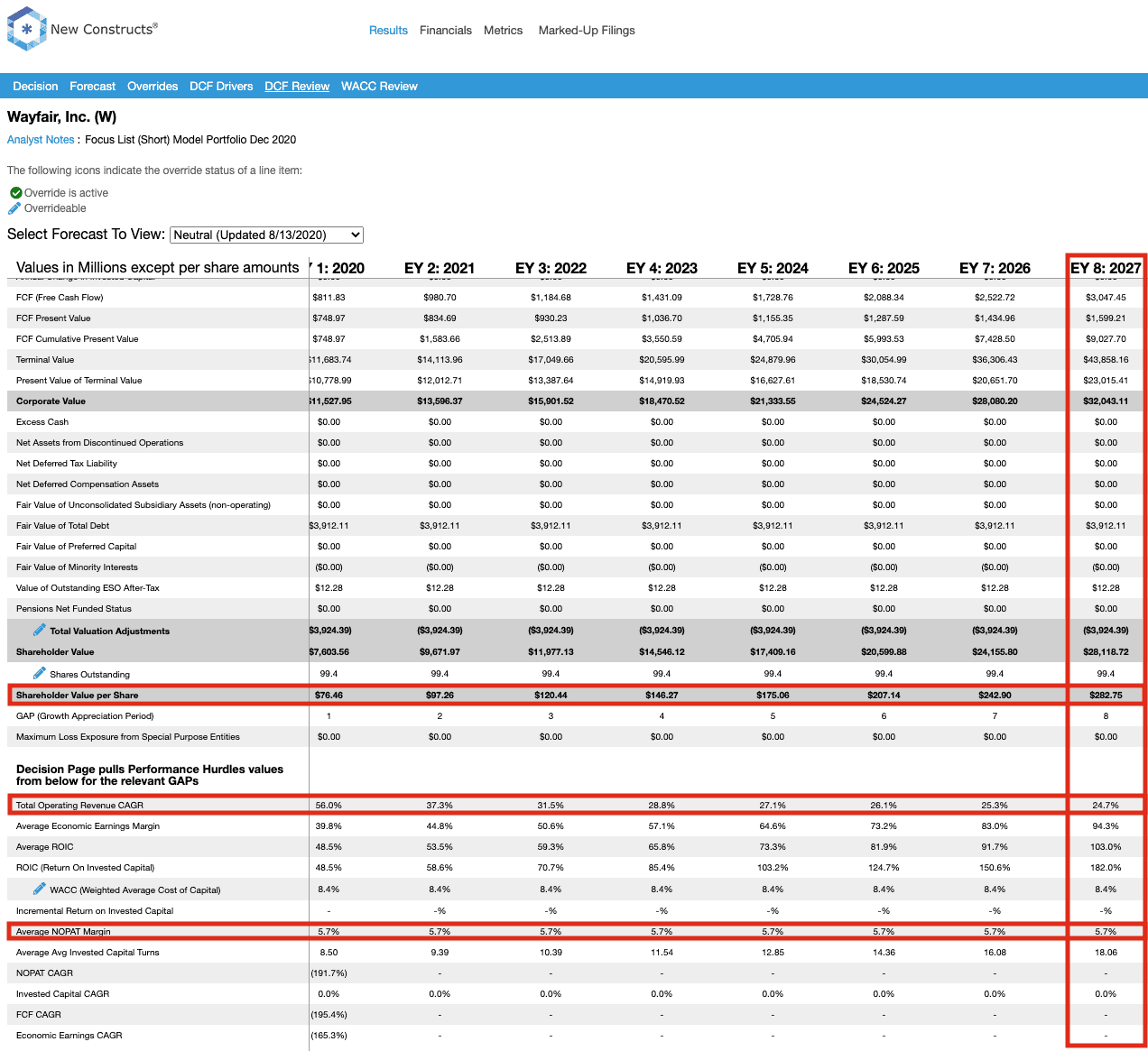Click the New Constructs brand name
The height and width of the screenshot is (1051, 1148).
[x=104, y=29]
